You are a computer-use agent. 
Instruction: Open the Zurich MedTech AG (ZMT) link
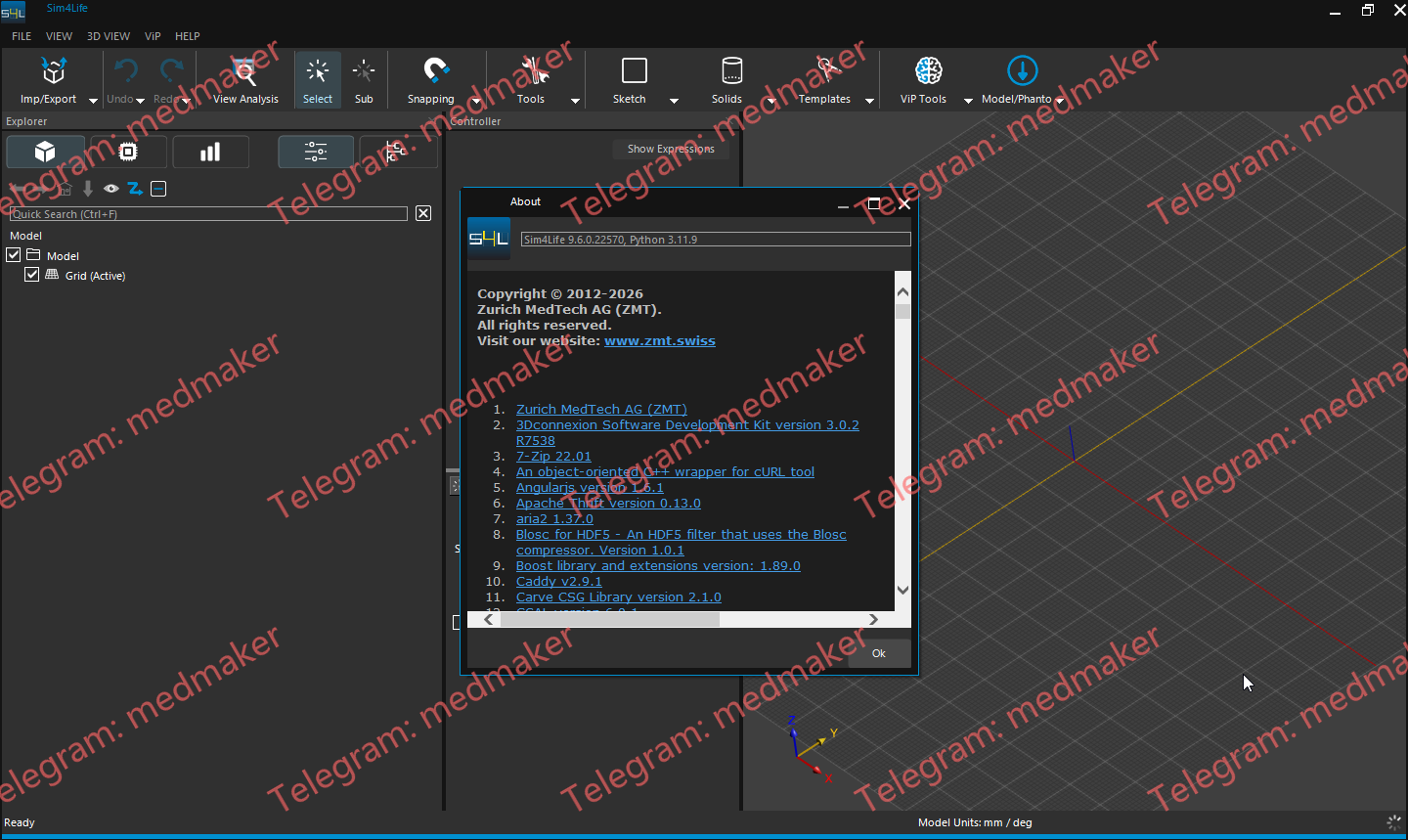[x=601, y=410]
